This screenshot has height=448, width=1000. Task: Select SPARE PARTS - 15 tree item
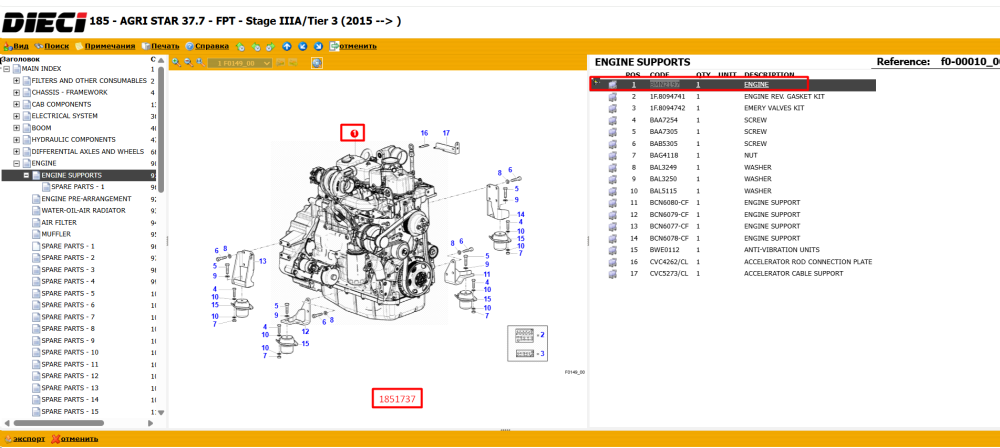pyautogui.click(x=70, y=411)
